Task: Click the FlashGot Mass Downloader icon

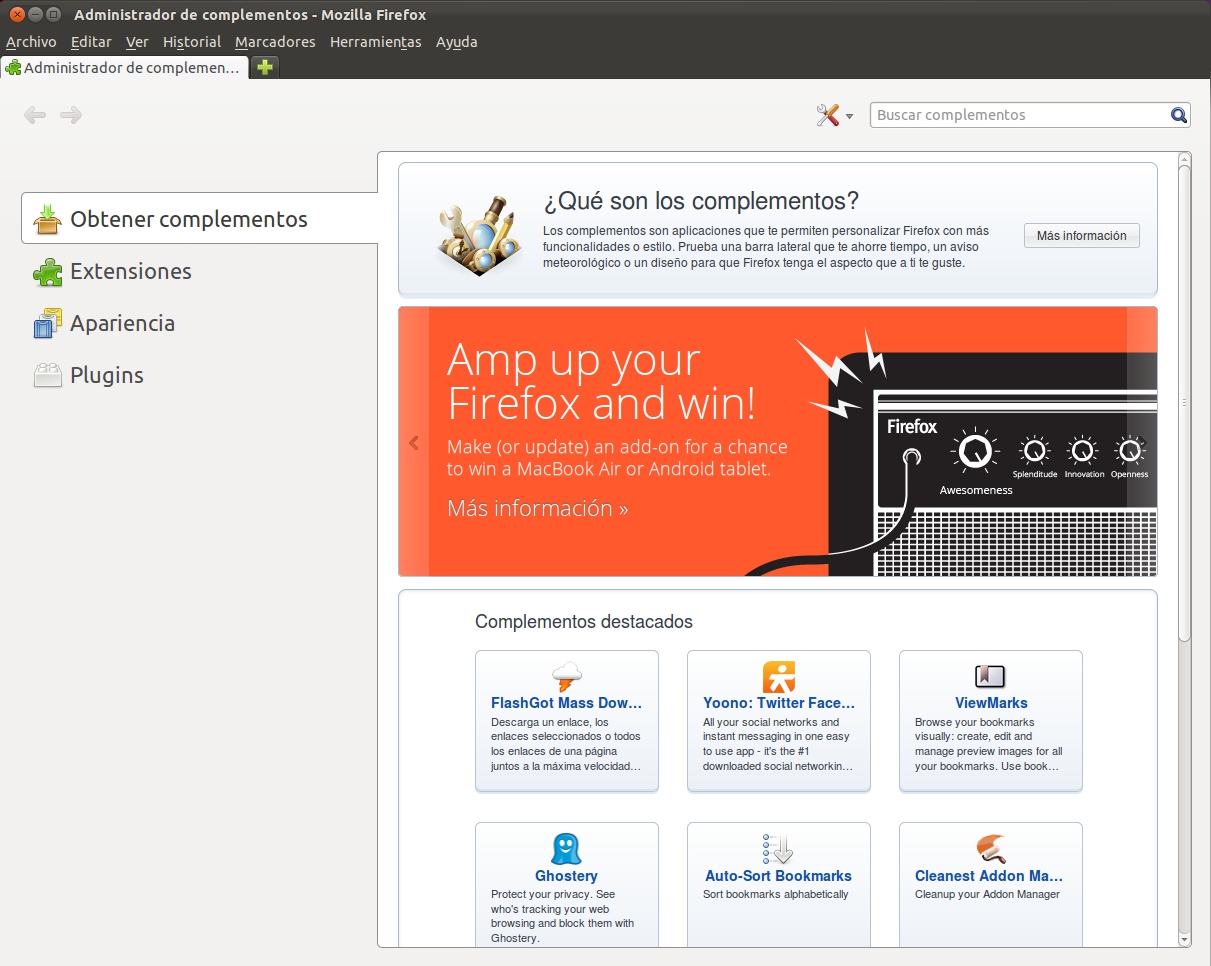Action: (x=566, y=677)
